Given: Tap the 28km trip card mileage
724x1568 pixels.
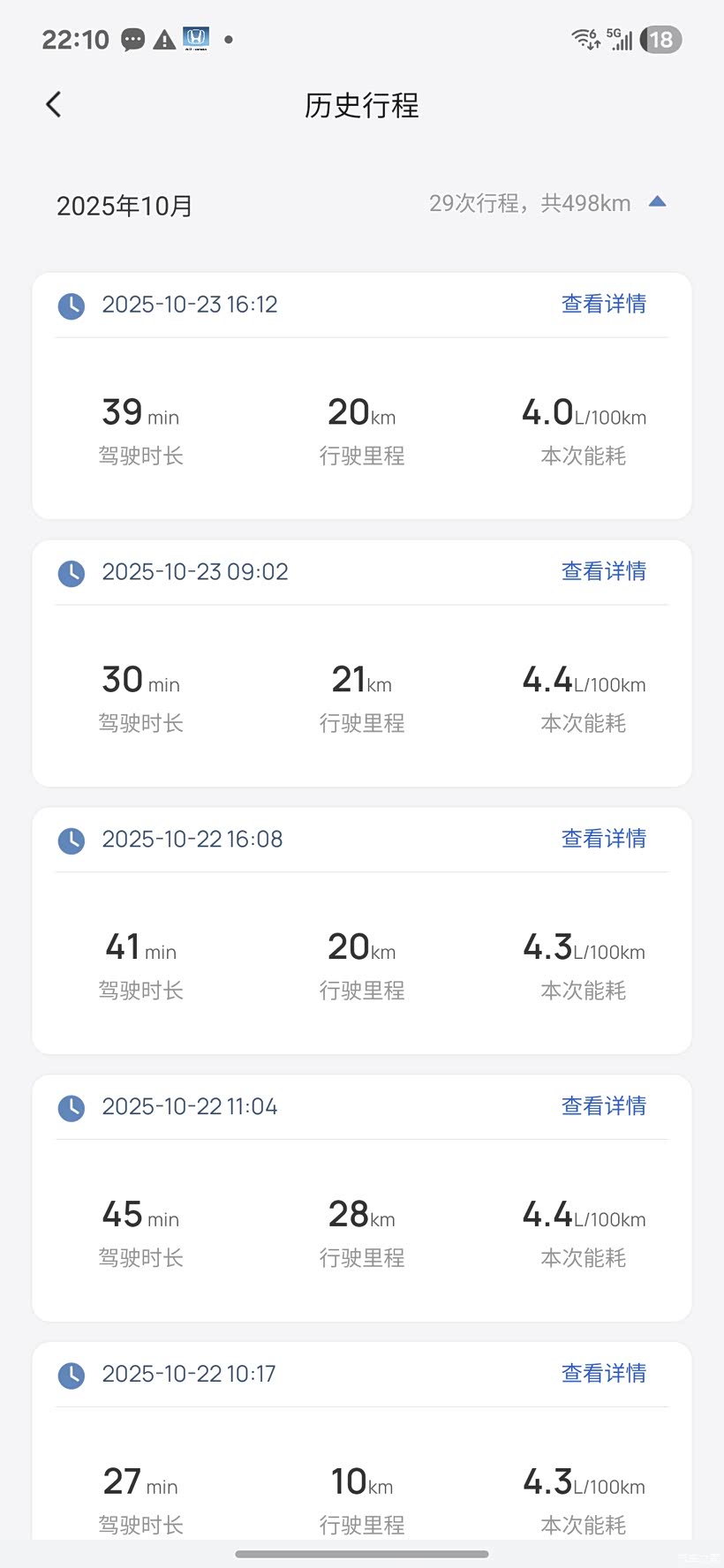Looking at the screenshot, I should [x=362, y=1216].
